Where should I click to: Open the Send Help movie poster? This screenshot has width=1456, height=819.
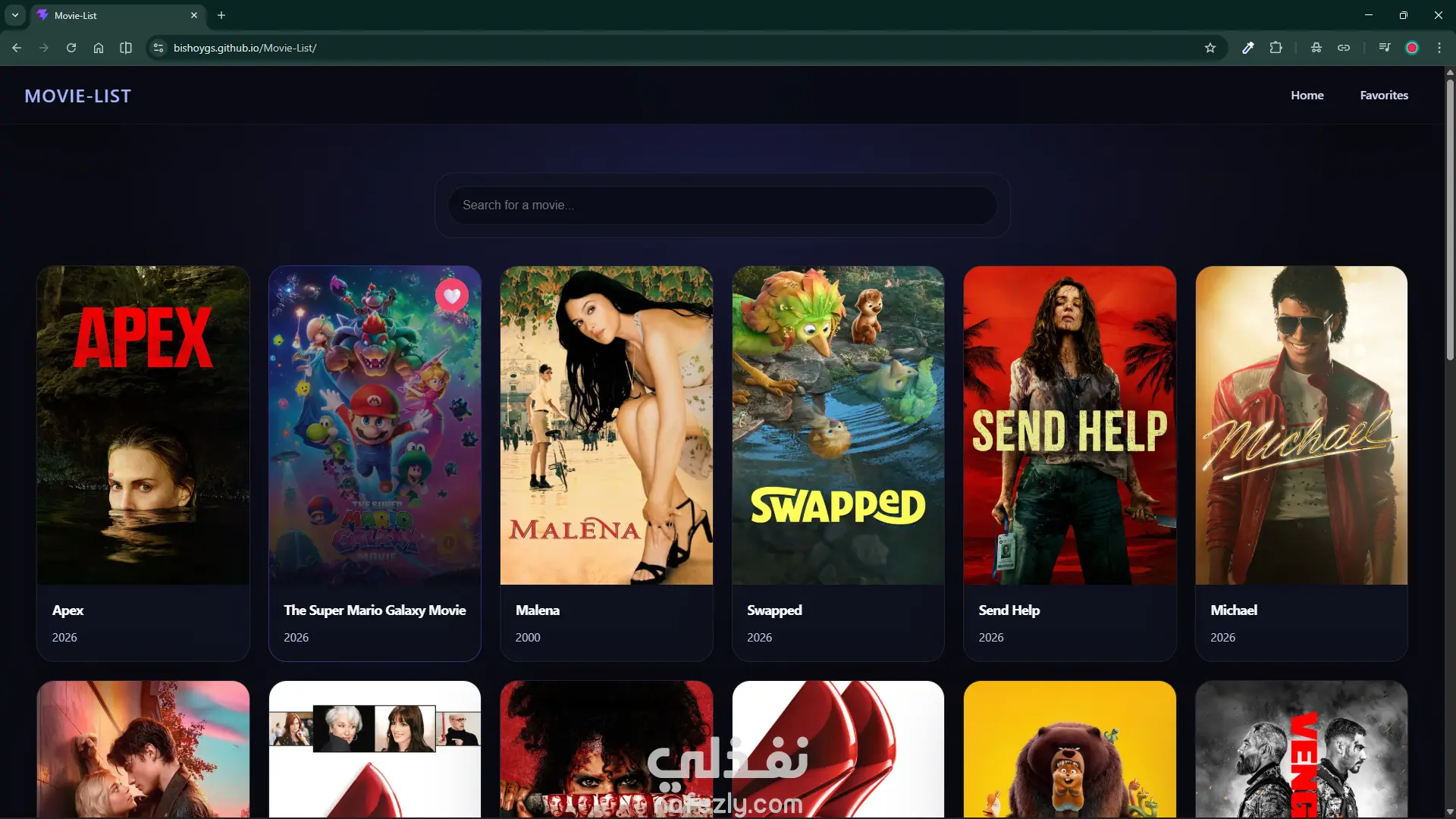pyautogui.click(x=1070, y=425)
